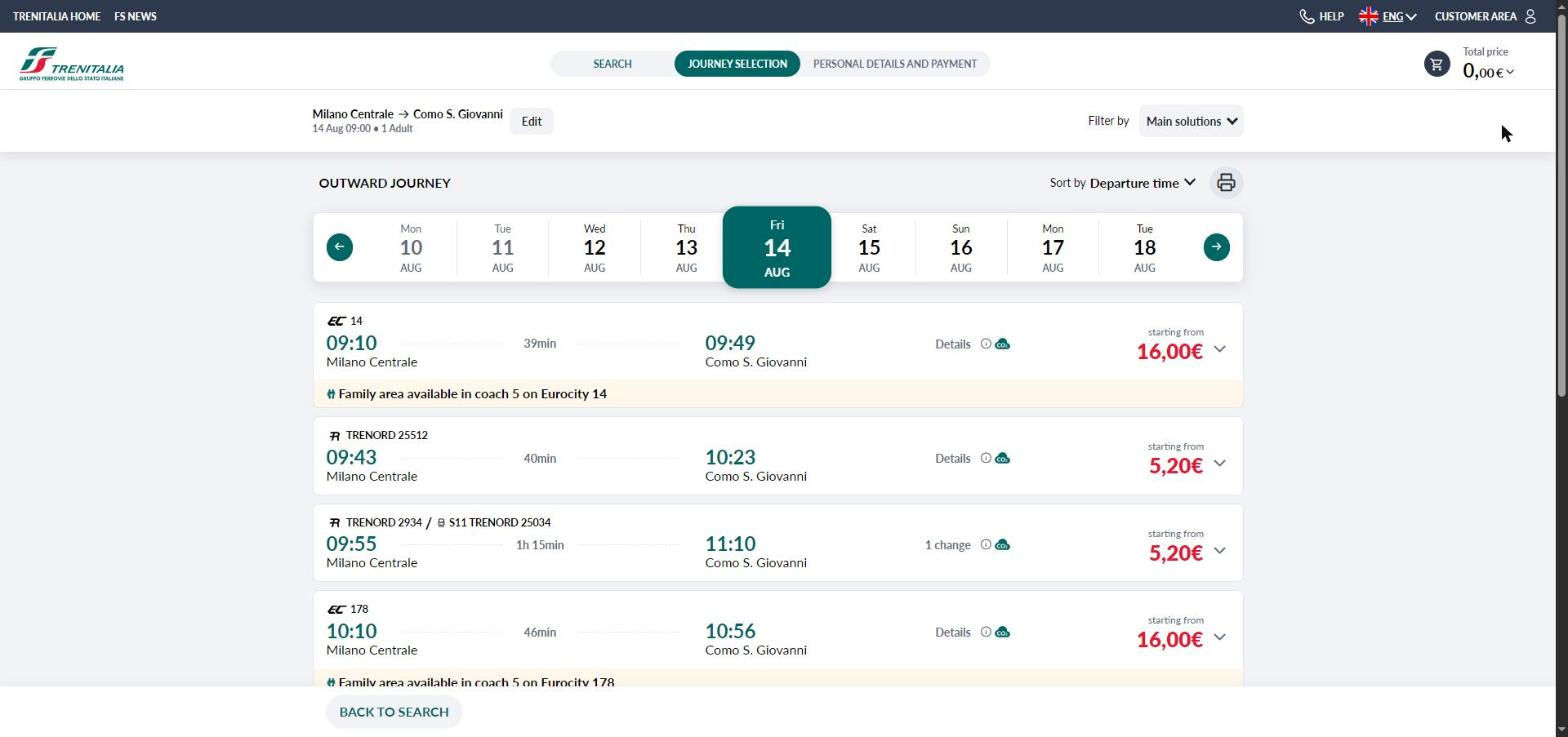Image resolution: width=1568 pixels, height=737 pixels.
Task: Open Trenitalia Home link
Action: [56, 16]
